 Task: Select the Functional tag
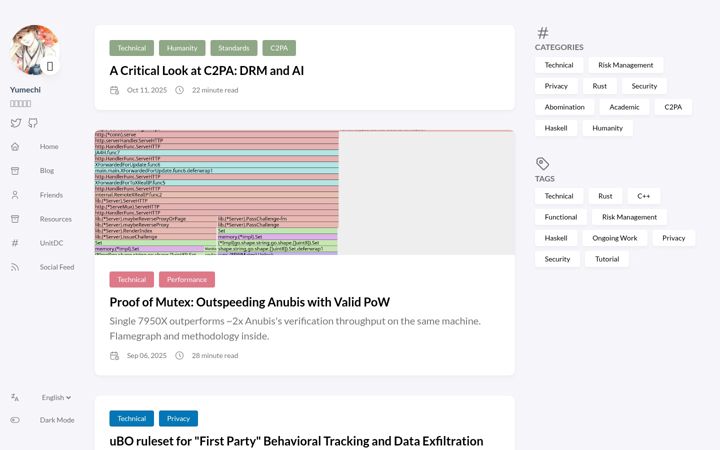[561, 217]
